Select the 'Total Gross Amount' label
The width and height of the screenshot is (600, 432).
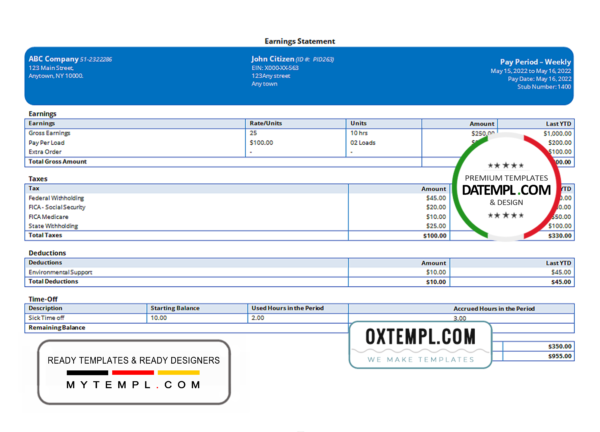pos(57,161)
